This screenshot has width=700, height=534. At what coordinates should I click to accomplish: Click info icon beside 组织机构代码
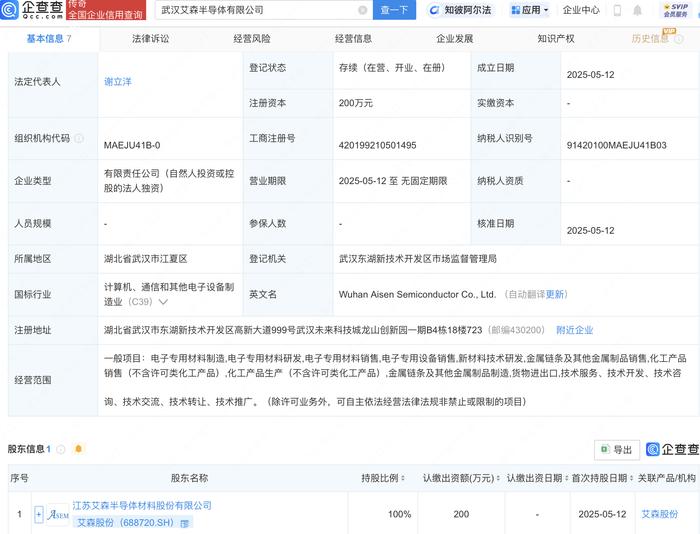[79, 138]
